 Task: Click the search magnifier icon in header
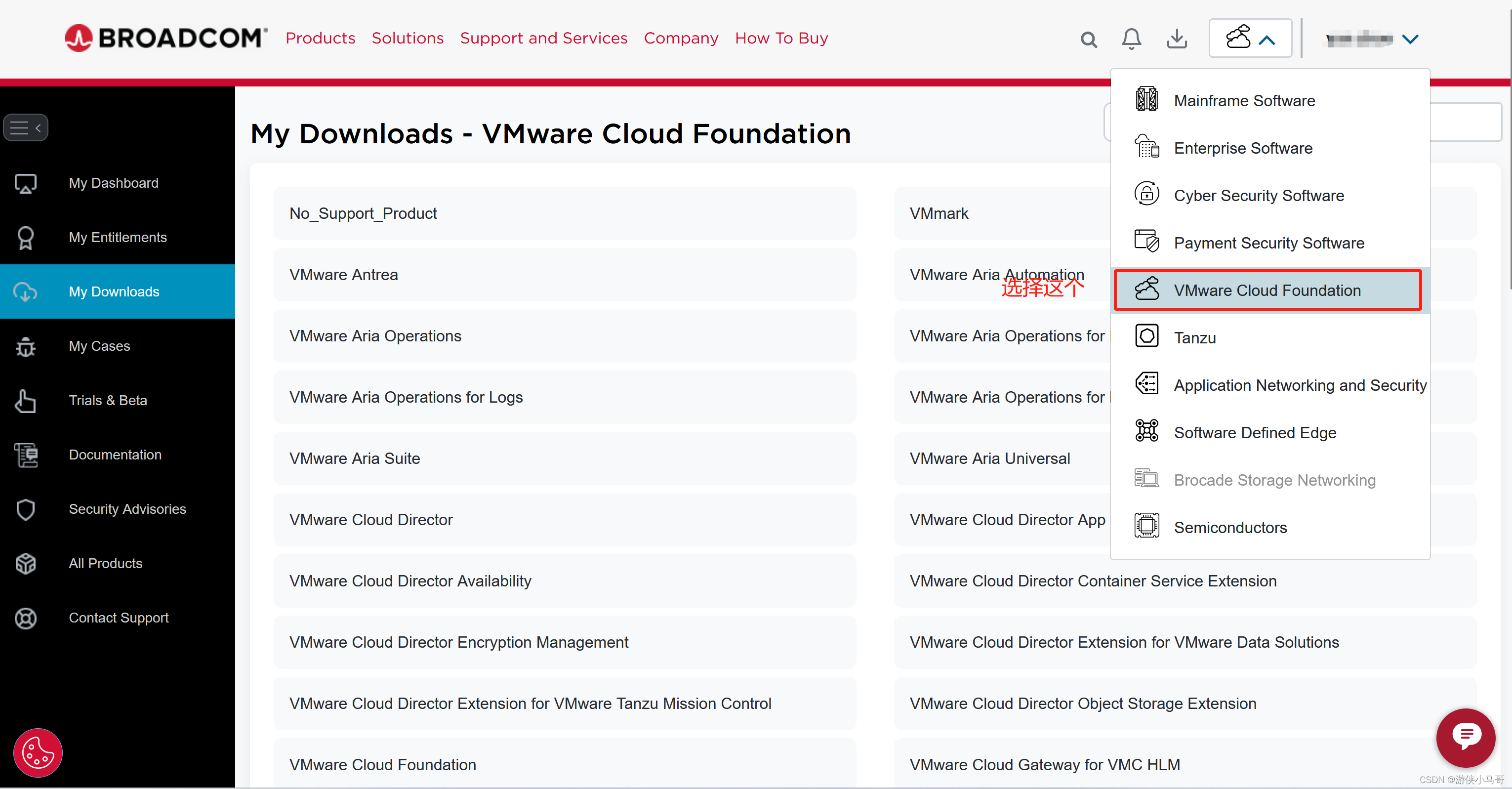[1088, 40]
